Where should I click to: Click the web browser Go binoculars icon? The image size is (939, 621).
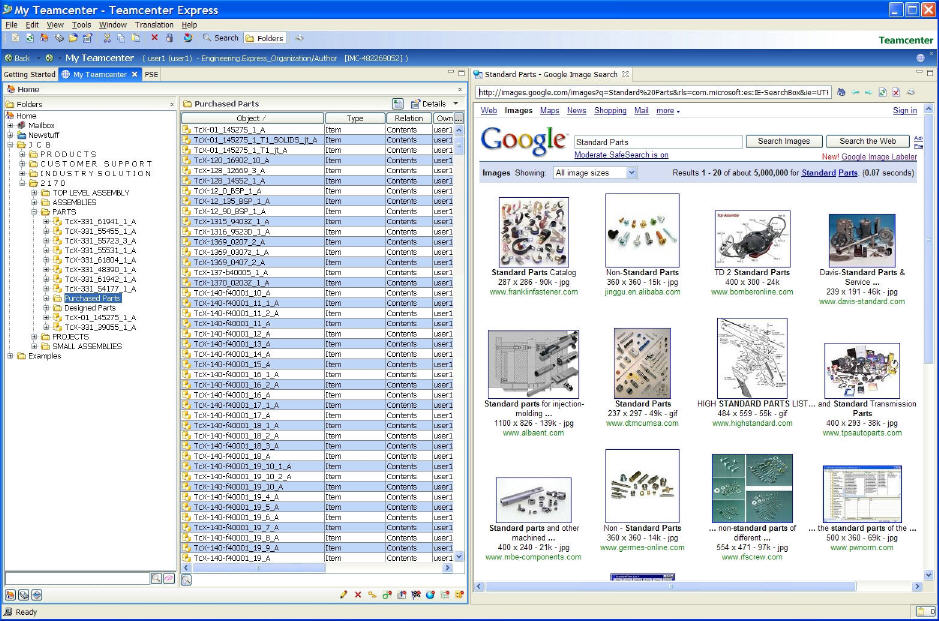(841, 92)
